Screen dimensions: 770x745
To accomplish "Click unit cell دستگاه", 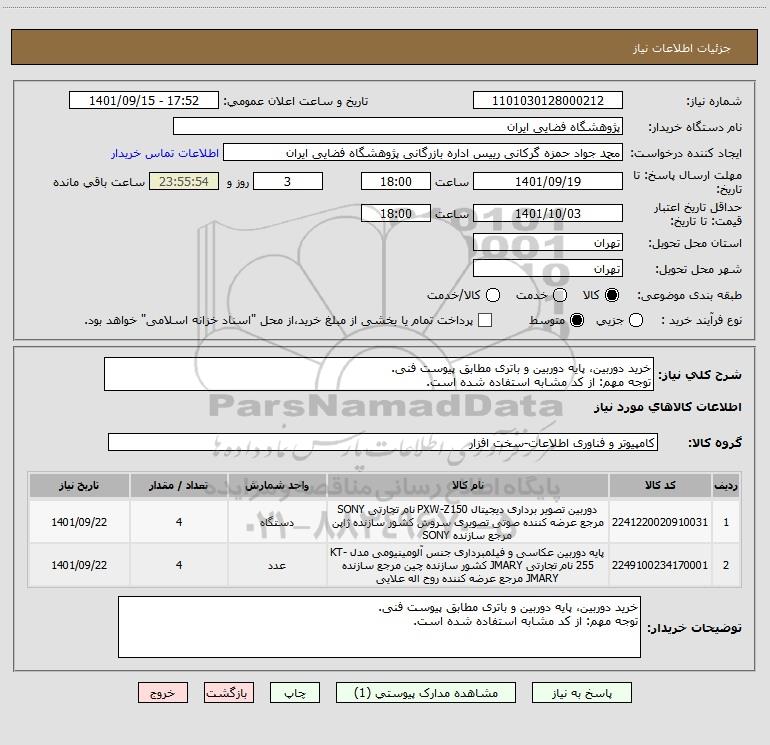I will pos(277,522).
